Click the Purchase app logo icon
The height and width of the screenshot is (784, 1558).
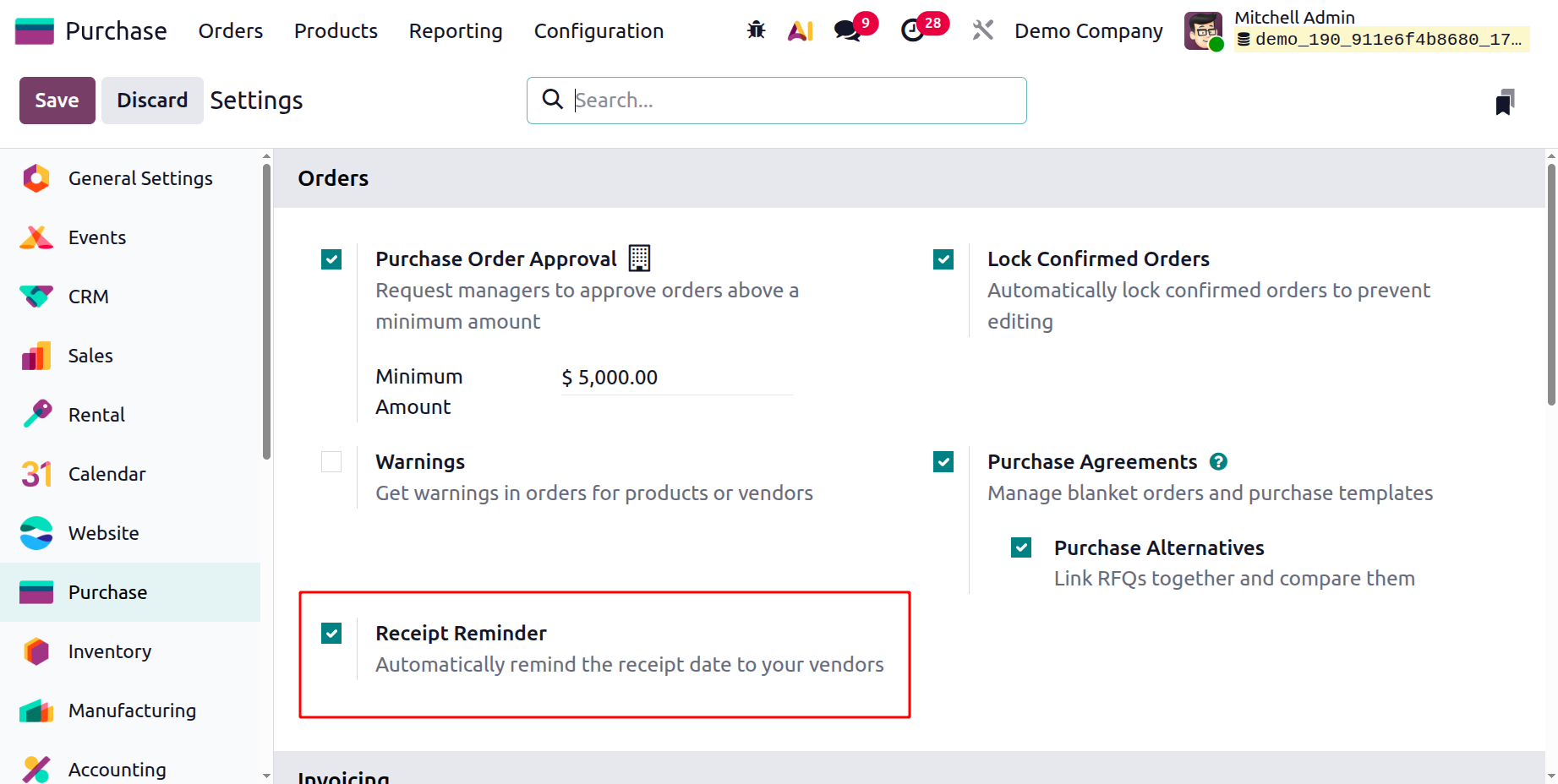(x=35, y=31)
